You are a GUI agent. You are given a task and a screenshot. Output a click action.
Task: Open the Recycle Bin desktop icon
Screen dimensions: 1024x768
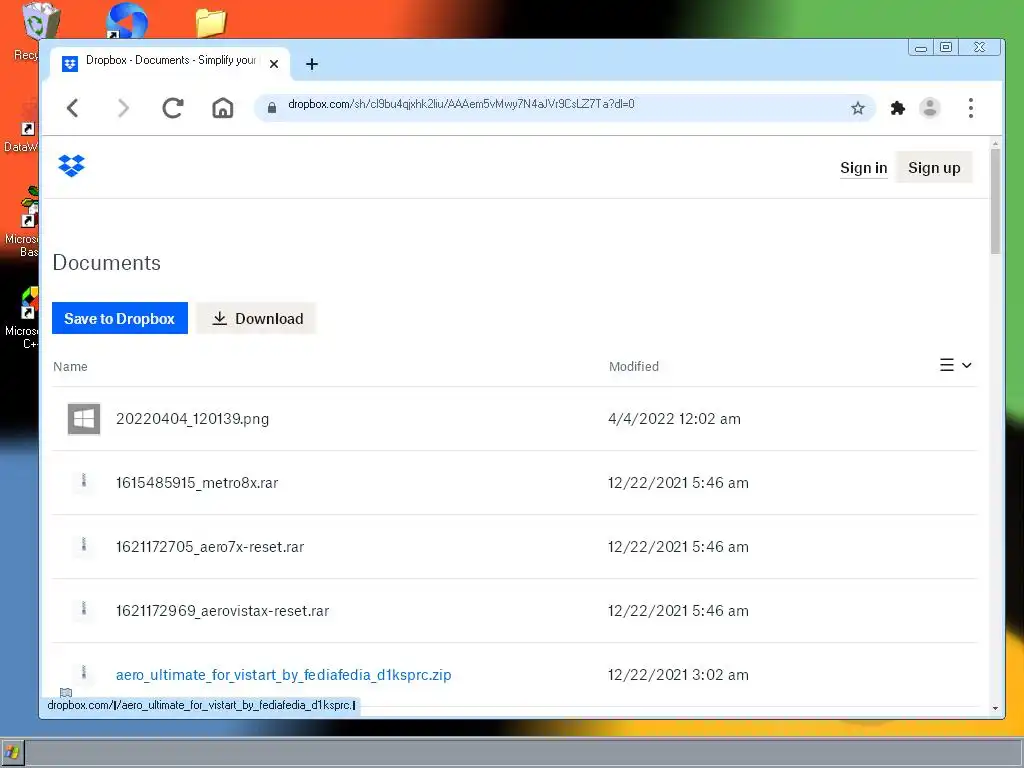(x=39, y=22)
